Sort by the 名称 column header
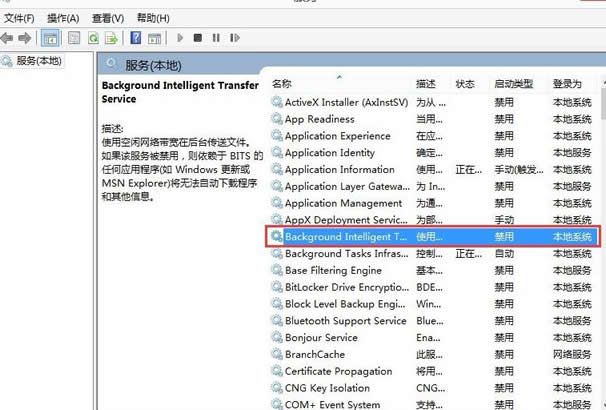The image size is (606, 410). tap(281, 83)
